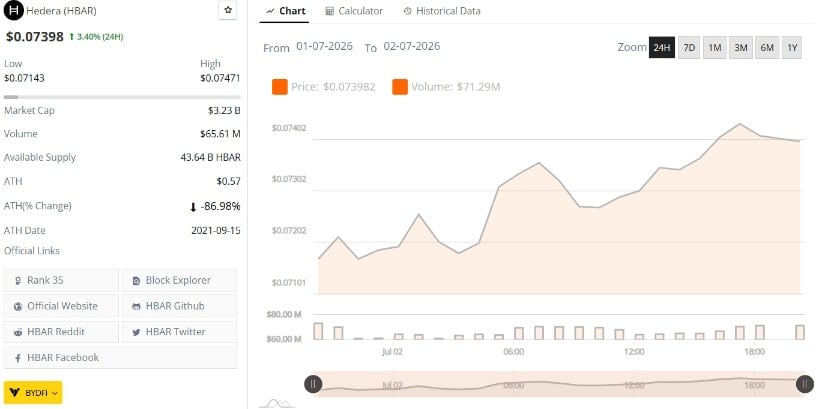This screenshot has height=409, width=825.
Task: Click the Block Explorer document icon
Action: [137, 281]
